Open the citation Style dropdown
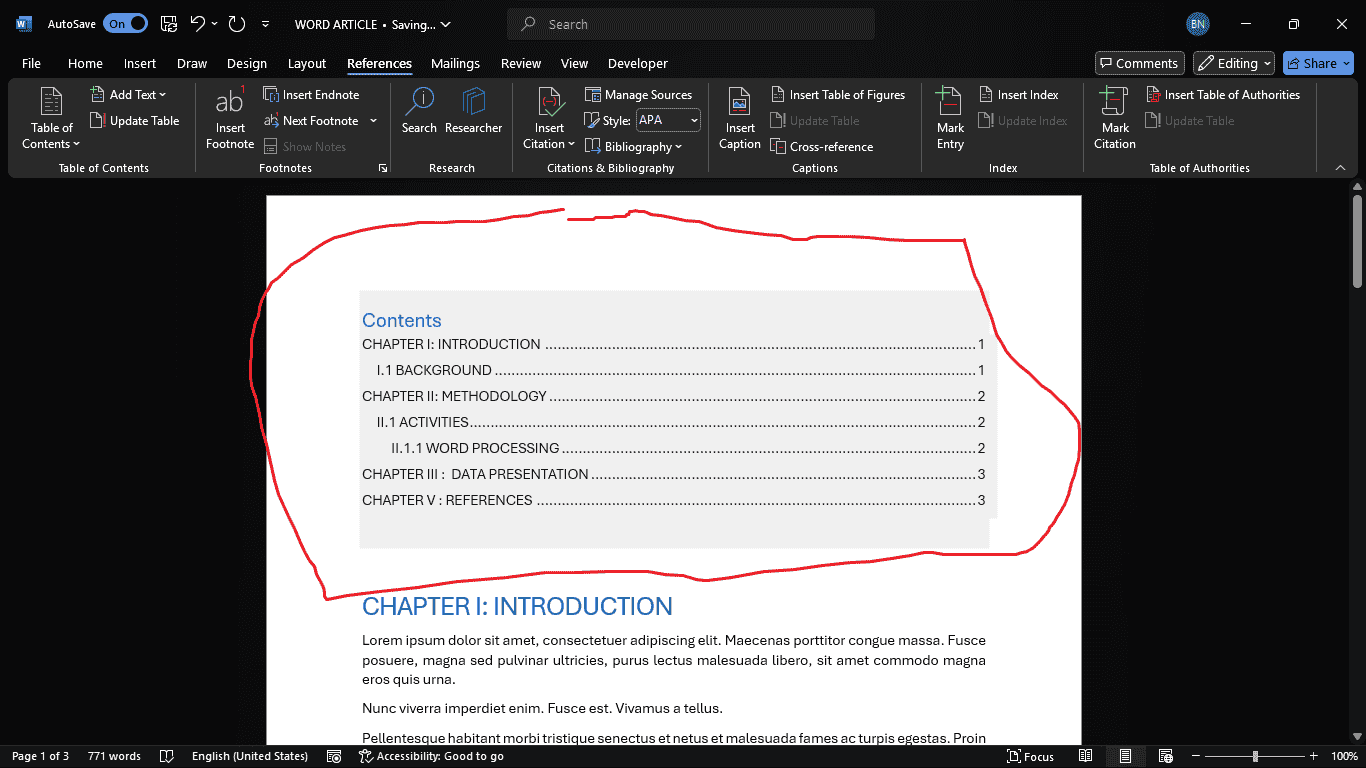Viewport: 1366px width, 768px height. pyautogui.click(x=668, y=121)
